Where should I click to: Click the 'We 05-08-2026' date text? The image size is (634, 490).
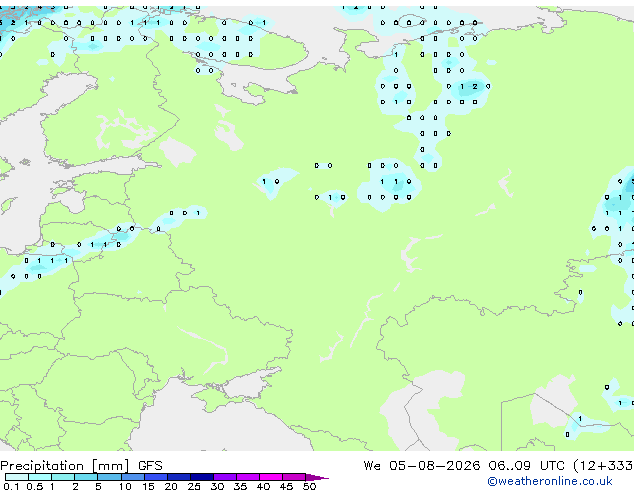pos(422,466)
